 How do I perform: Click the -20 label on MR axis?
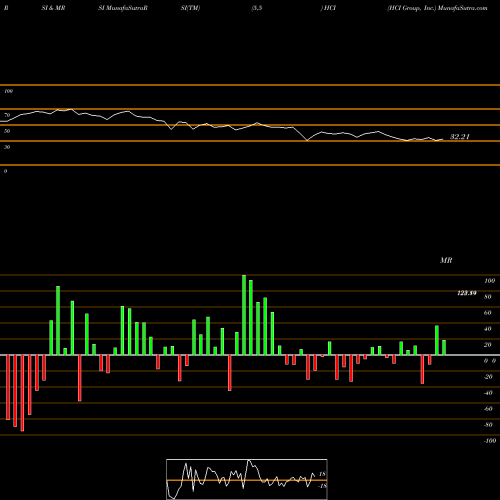tap(488, 377)
